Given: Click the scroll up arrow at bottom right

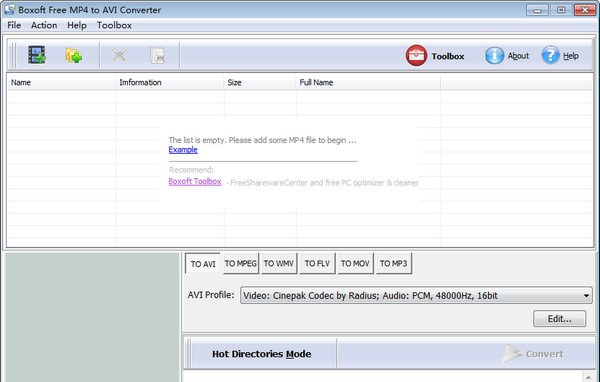Looking at the screenshot, I should pyautogui.click(x=588, y=377).
